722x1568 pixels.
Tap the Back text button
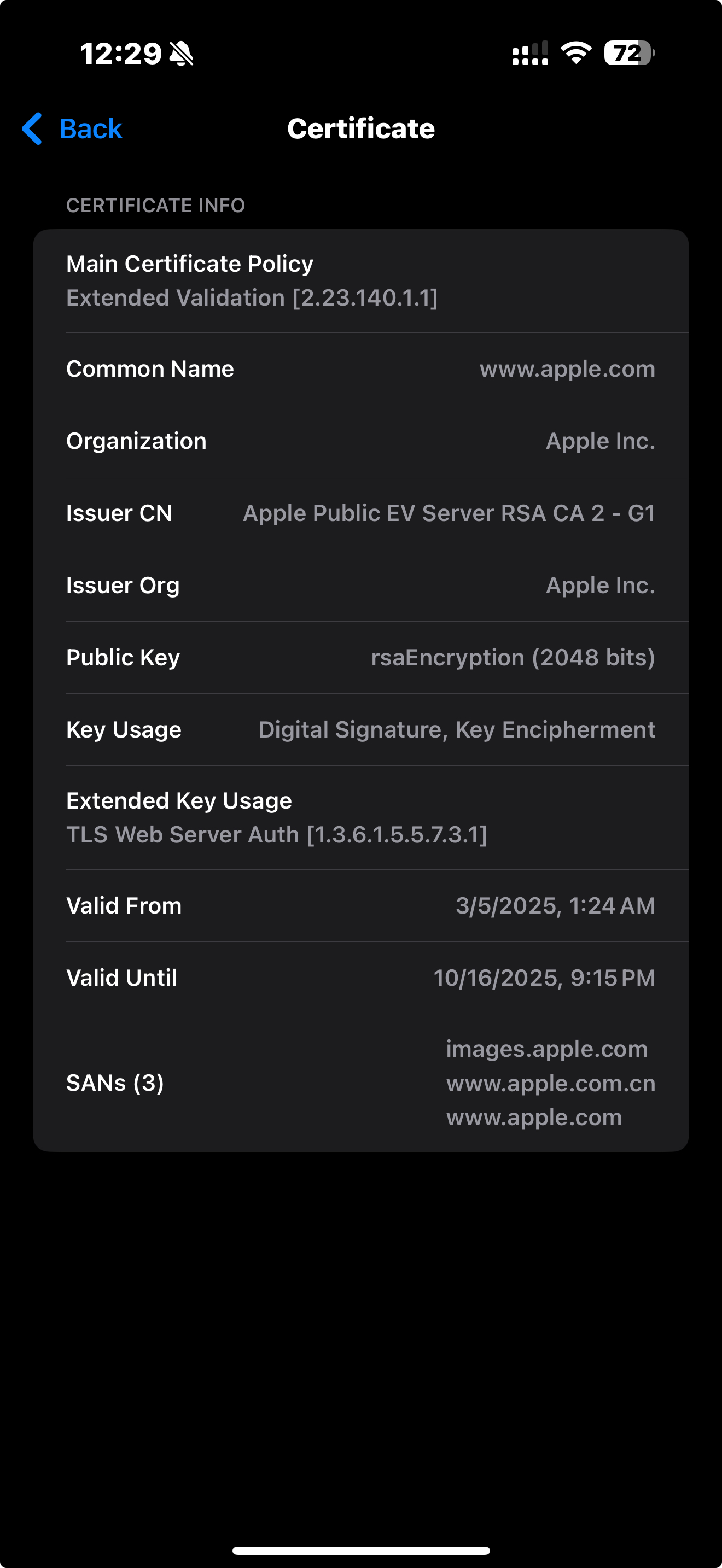(91, 129)
